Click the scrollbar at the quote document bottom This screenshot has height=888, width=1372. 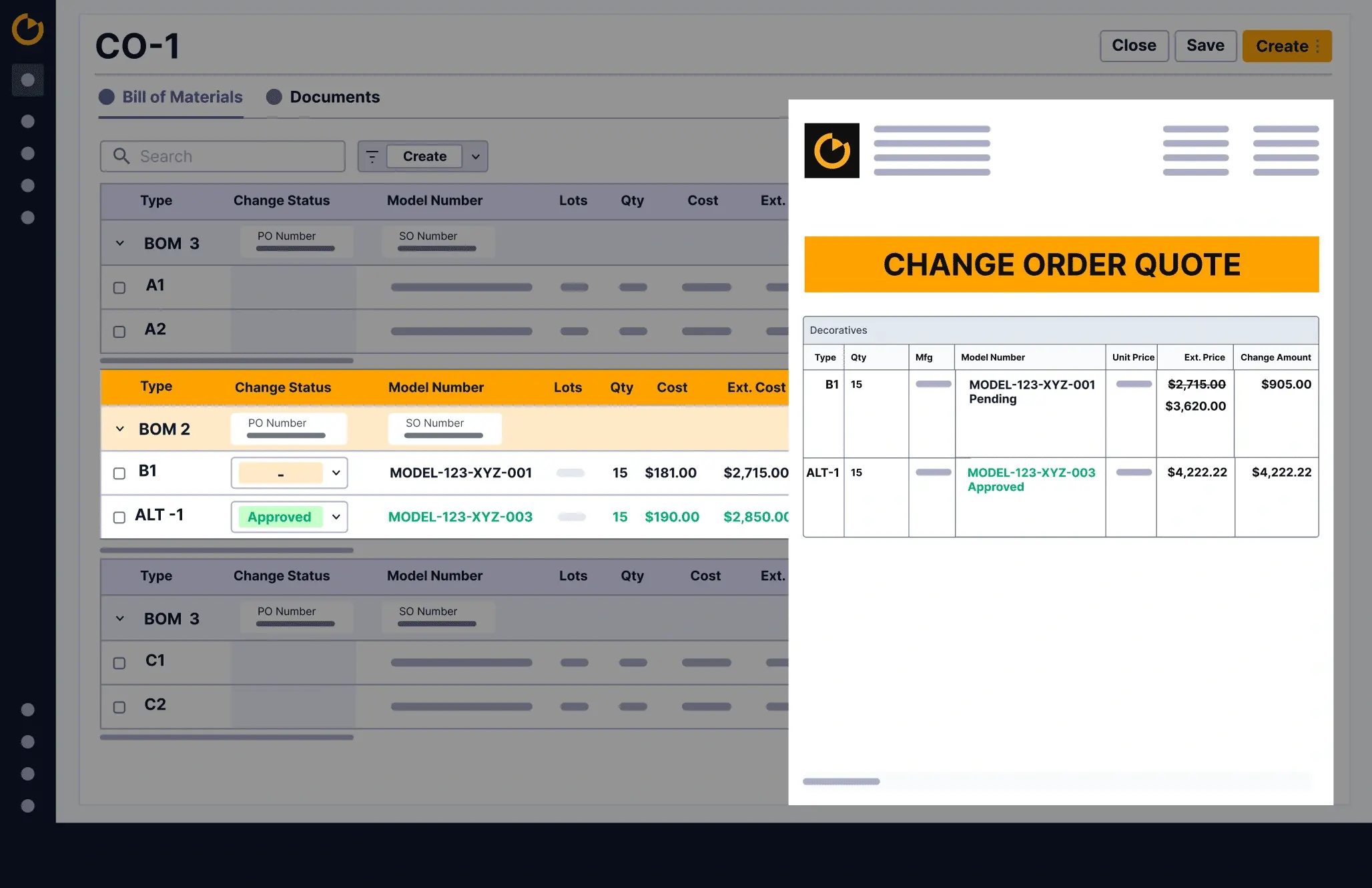pos(841,781)
